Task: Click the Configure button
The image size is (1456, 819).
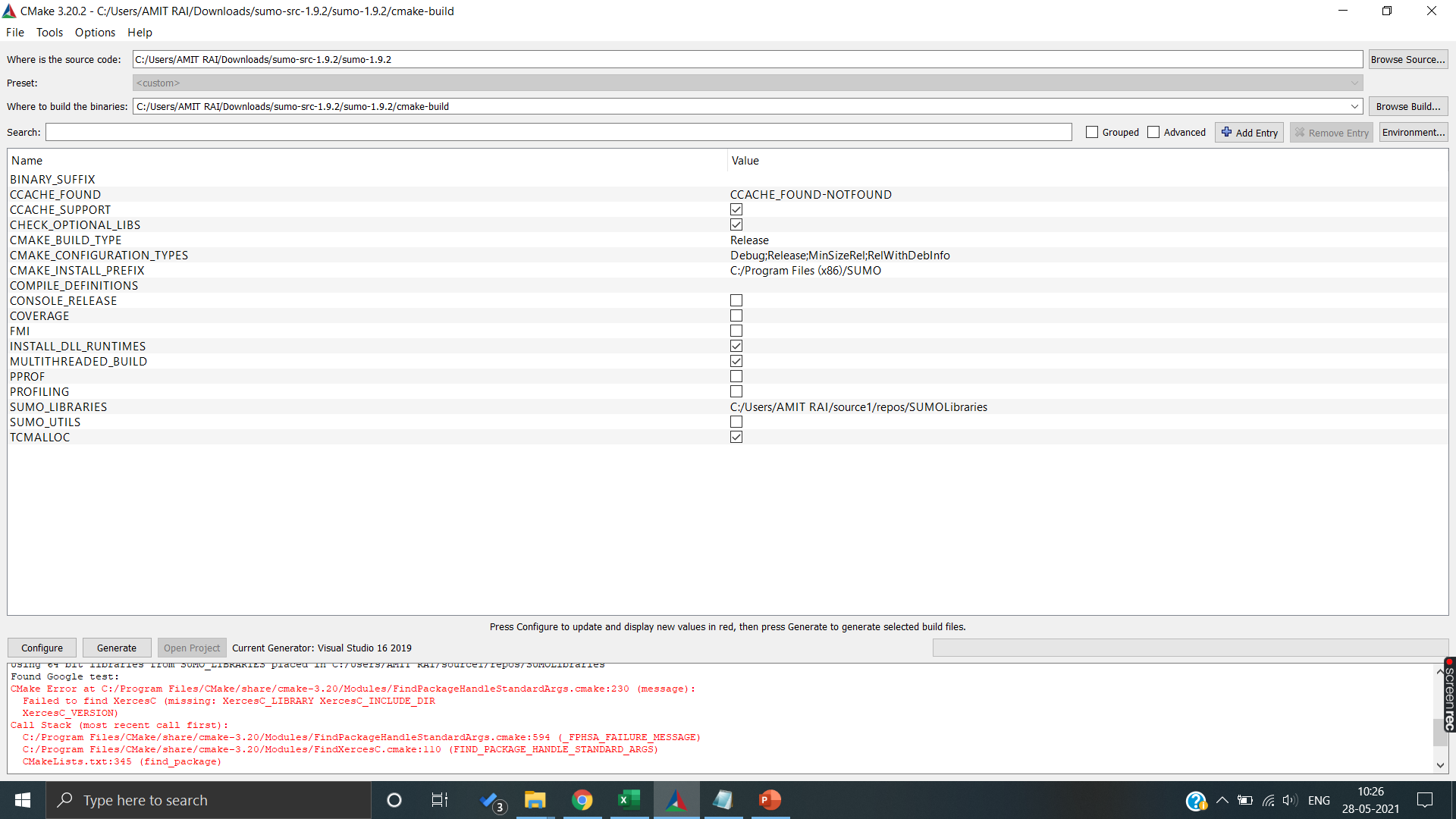Action: (x=42, y=648)
